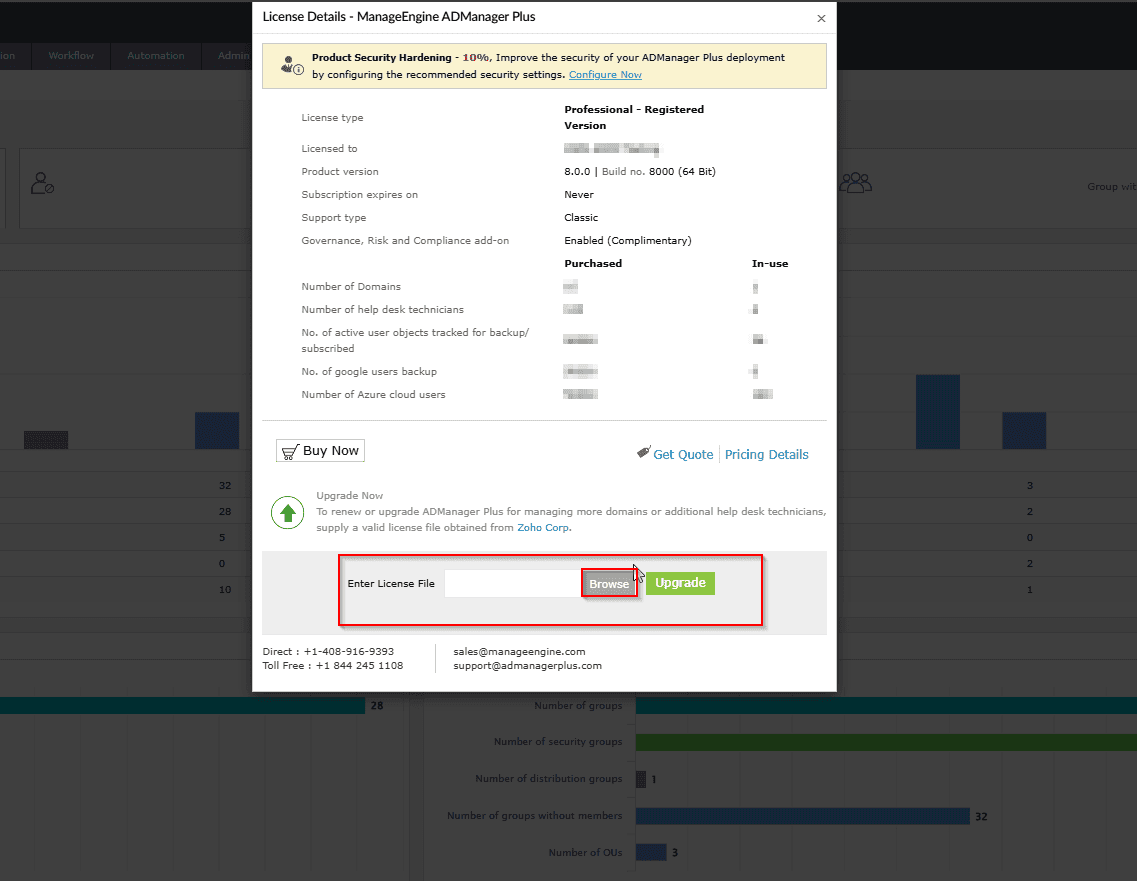This screenshot has width=1137, height=881.
Task: Open the Zoho Corp link
Action: pos(543,528)
